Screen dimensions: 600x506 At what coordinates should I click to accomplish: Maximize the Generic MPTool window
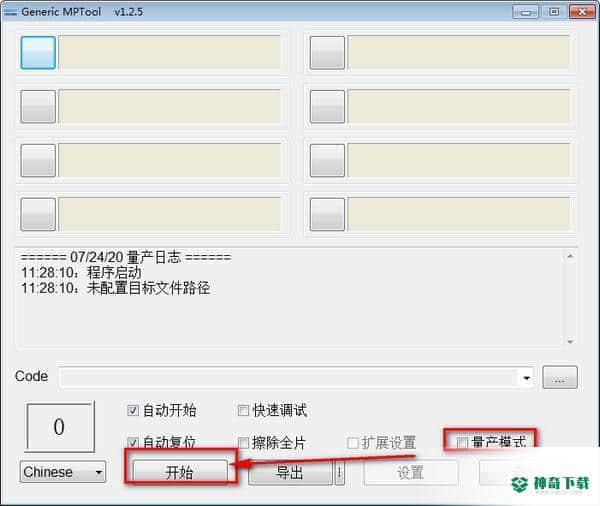pos(554,12)
